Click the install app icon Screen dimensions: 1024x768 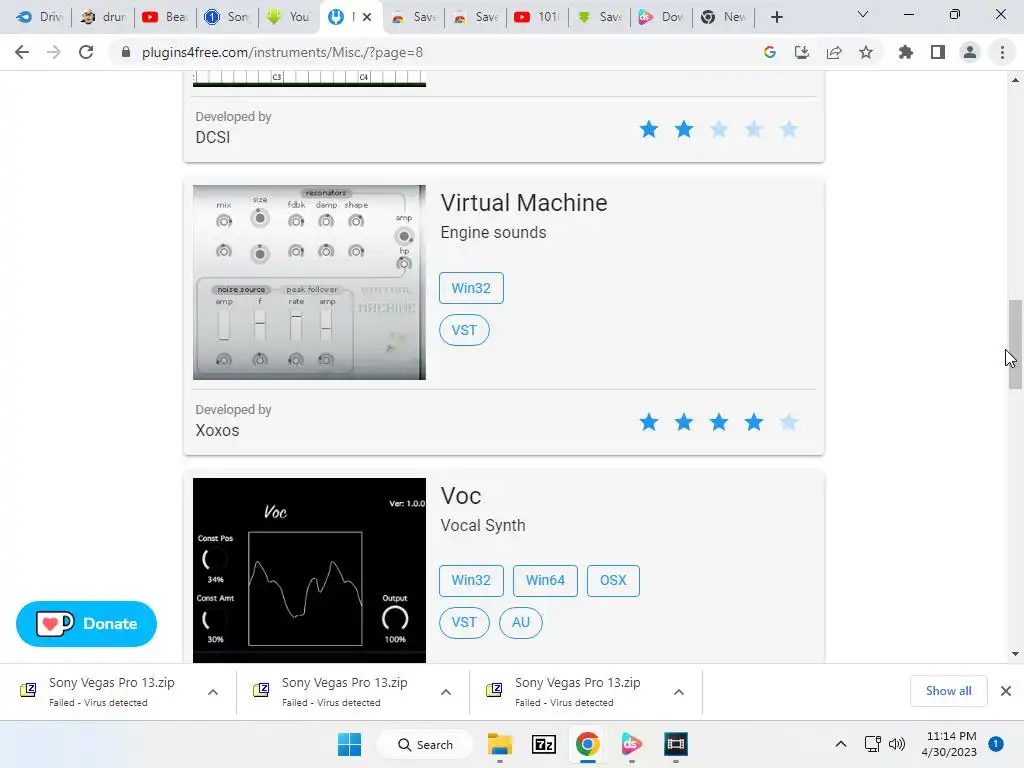801,52
